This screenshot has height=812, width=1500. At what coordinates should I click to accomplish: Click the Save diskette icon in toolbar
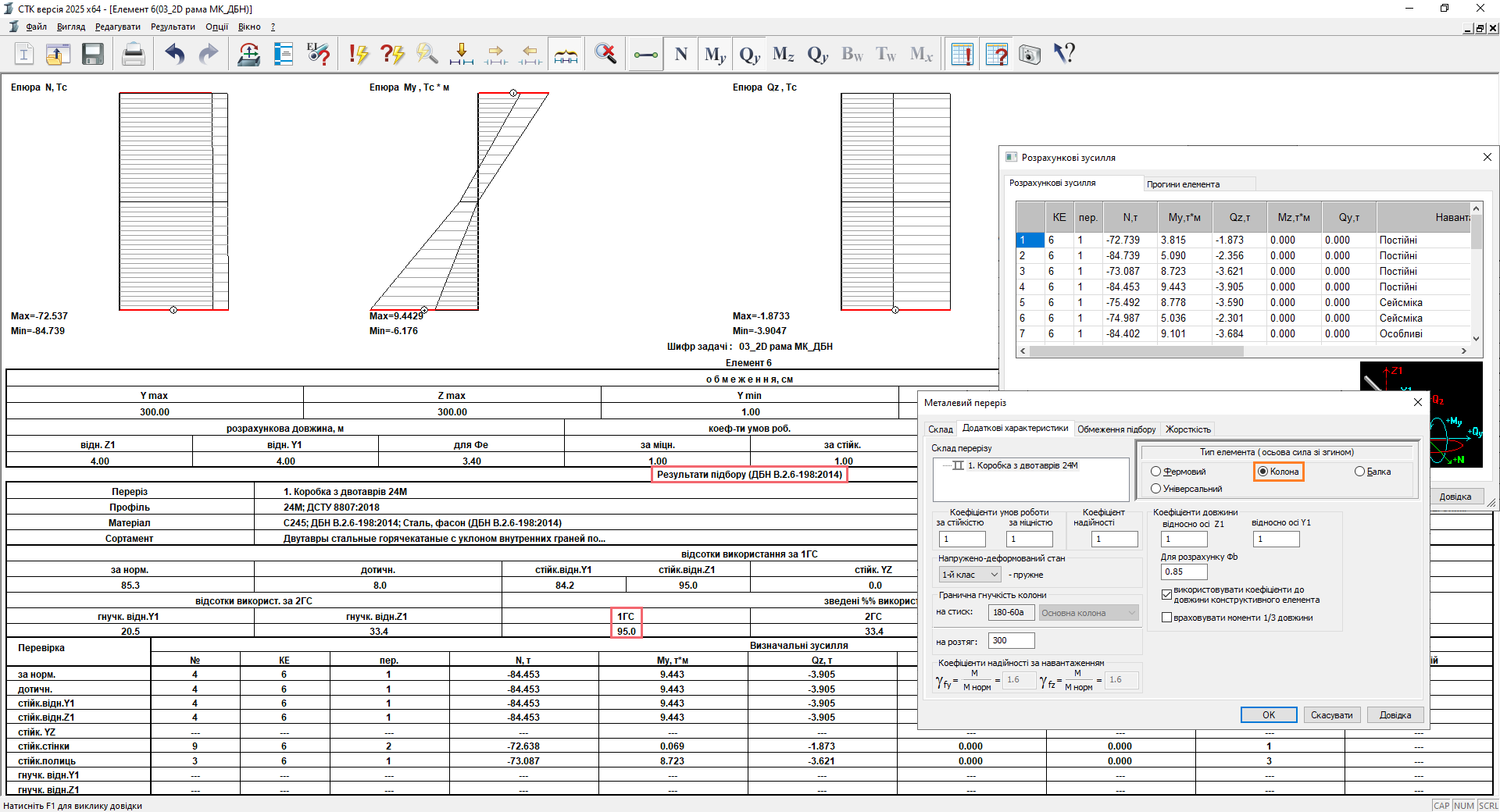(93, 54)
